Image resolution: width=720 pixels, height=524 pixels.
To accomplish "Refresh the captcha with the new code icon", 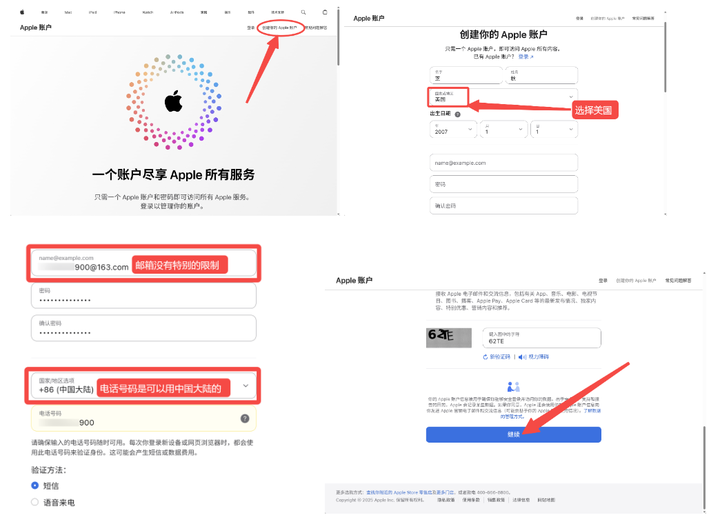I will tap(485, 357).
